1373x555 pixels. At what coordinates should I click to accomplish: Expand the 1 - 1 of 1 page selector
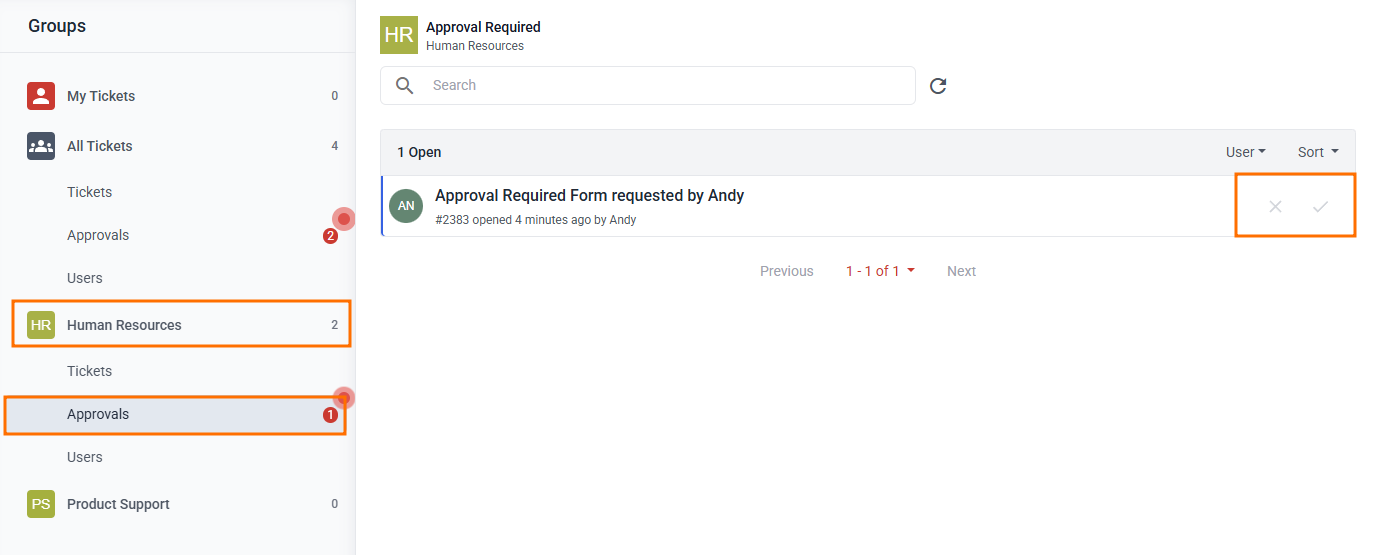[880, 271]
